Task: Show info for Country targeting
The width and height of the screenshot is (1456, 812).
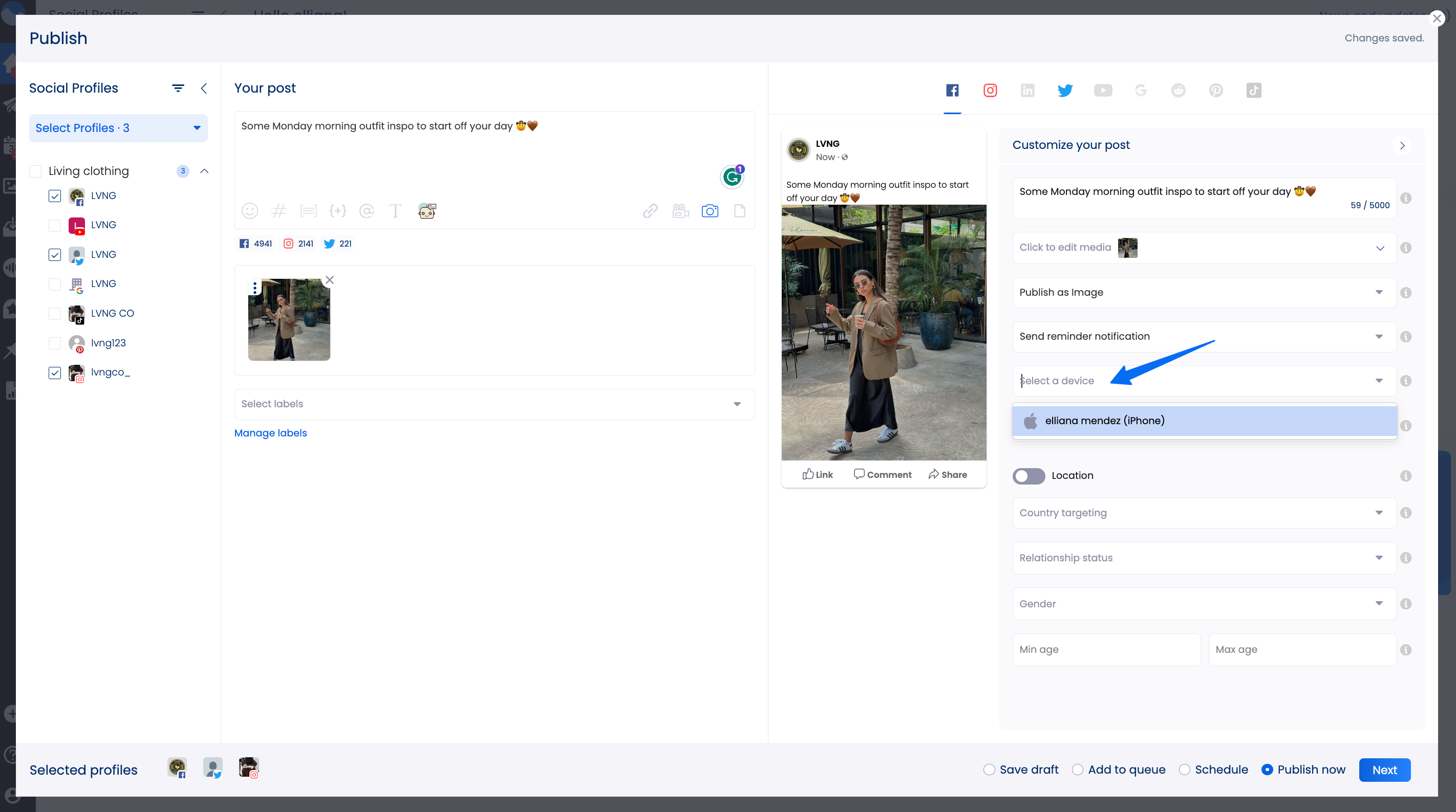Action: 1406,513
